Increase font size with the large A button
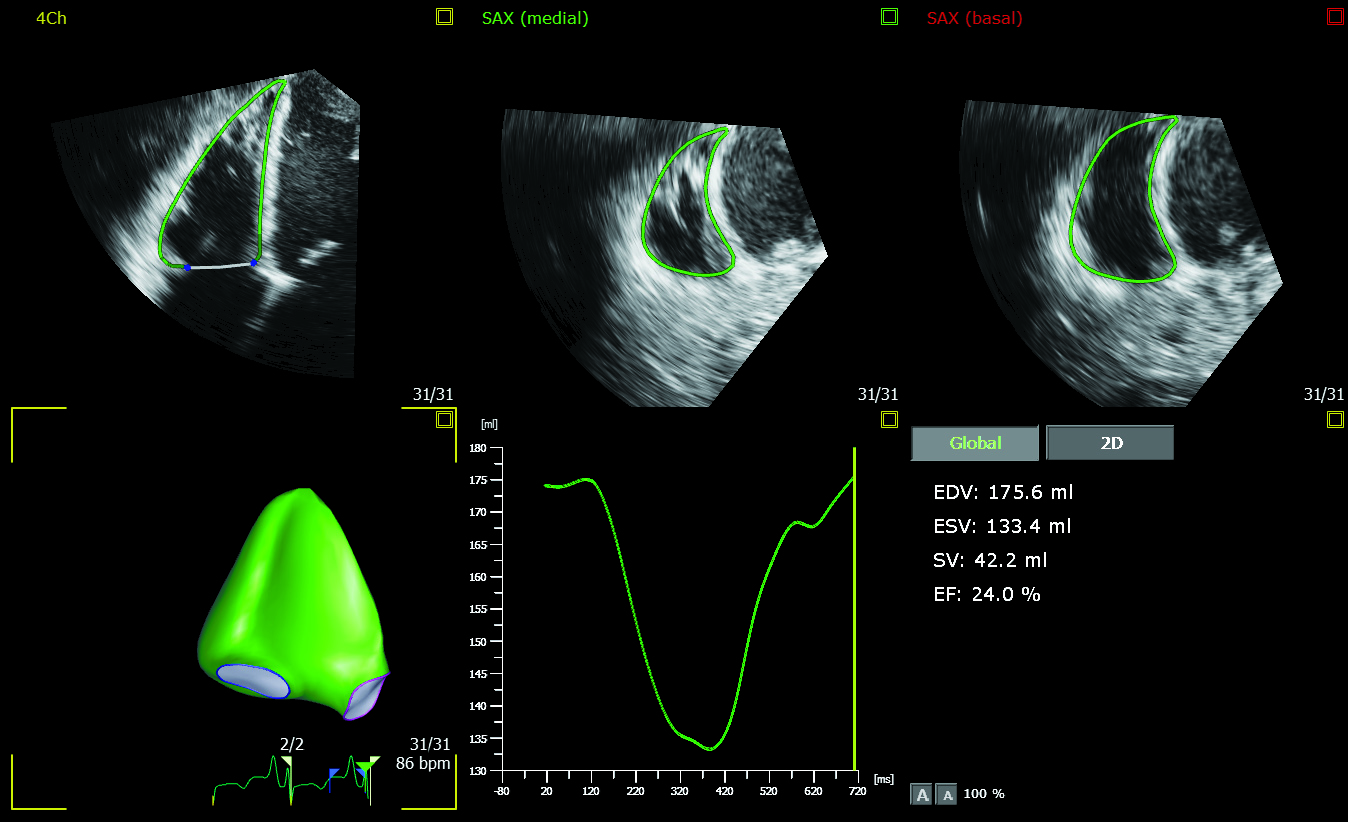 (x=923, y=794)
